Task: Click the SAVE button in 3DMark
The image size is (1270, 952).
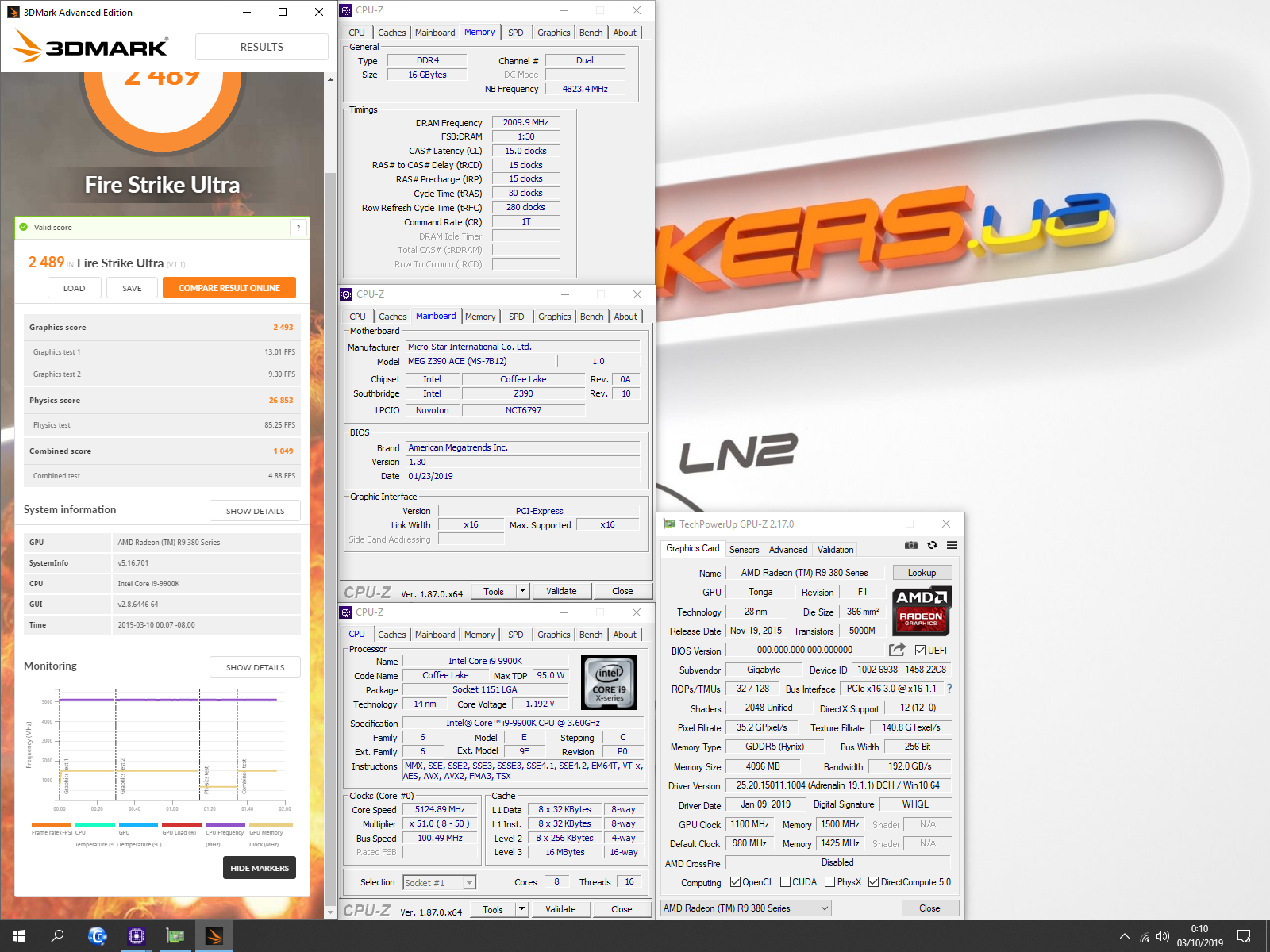Action: tap(132, 288)
